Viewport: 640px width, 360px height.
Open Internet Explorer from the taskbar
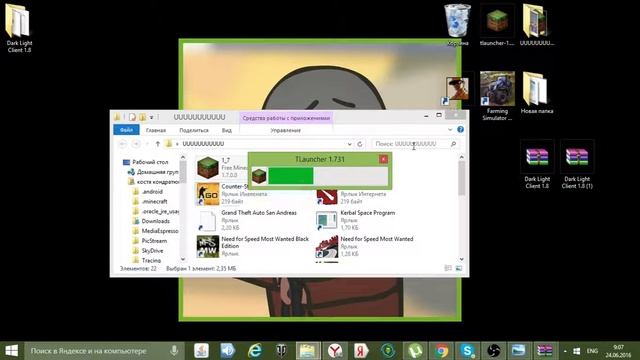pyautogui.click(x=255, y=351)
